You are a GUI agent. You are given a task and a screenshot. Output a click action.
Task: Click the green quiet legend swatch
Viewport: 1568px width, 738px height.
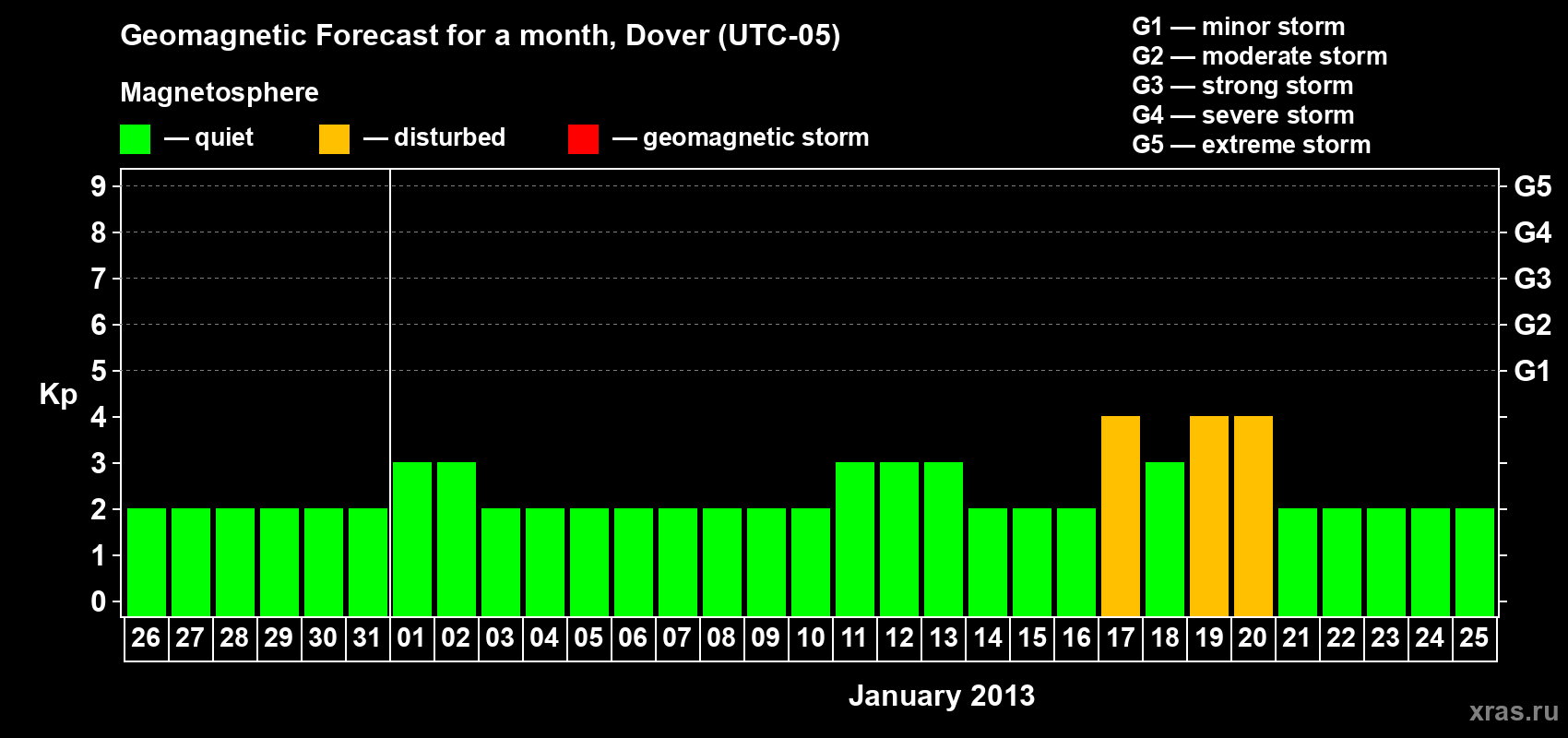coord(135,139)
